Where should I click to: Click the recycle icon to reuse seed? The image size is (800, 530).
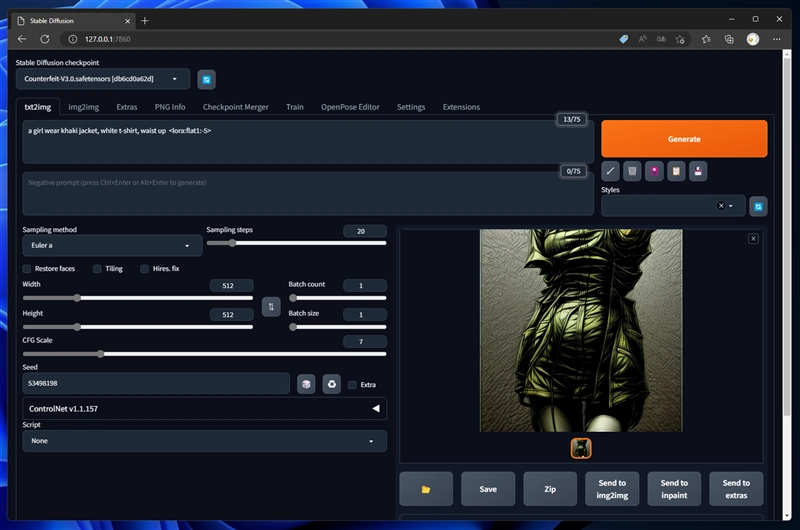click(x=331, y=384)
